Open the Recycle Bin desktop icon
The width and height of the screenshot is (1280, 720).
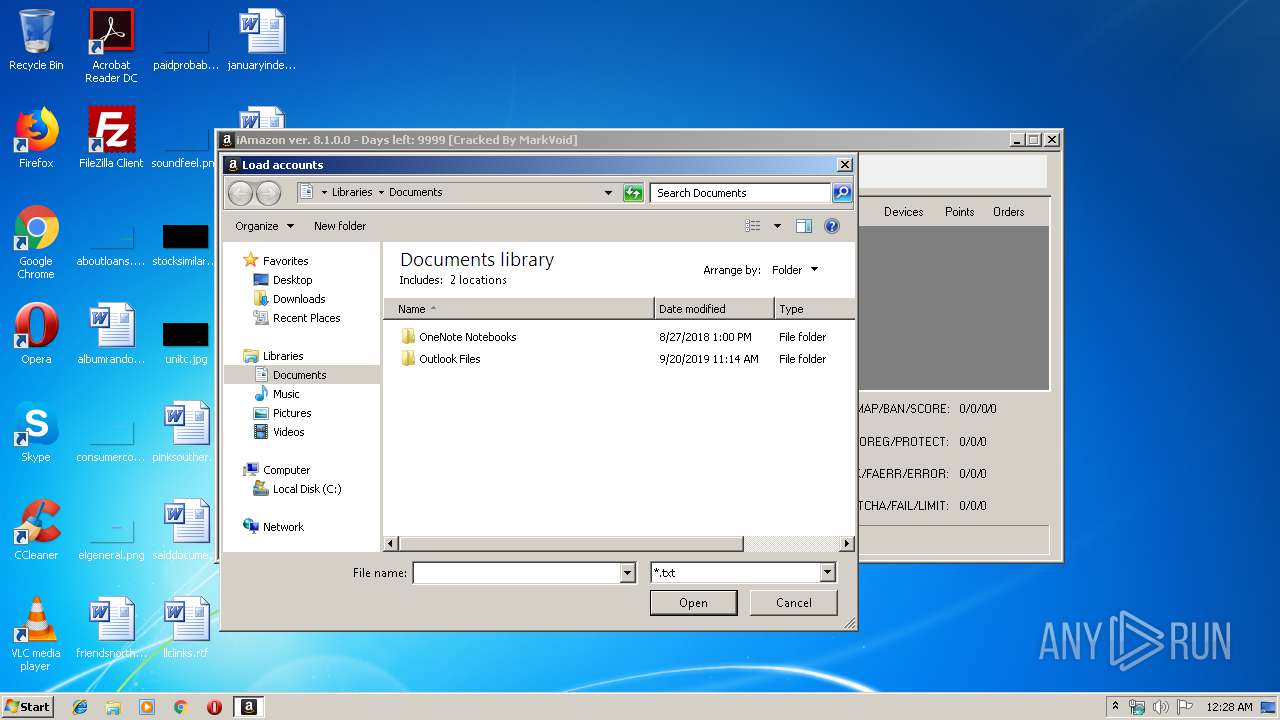[36, 40]
